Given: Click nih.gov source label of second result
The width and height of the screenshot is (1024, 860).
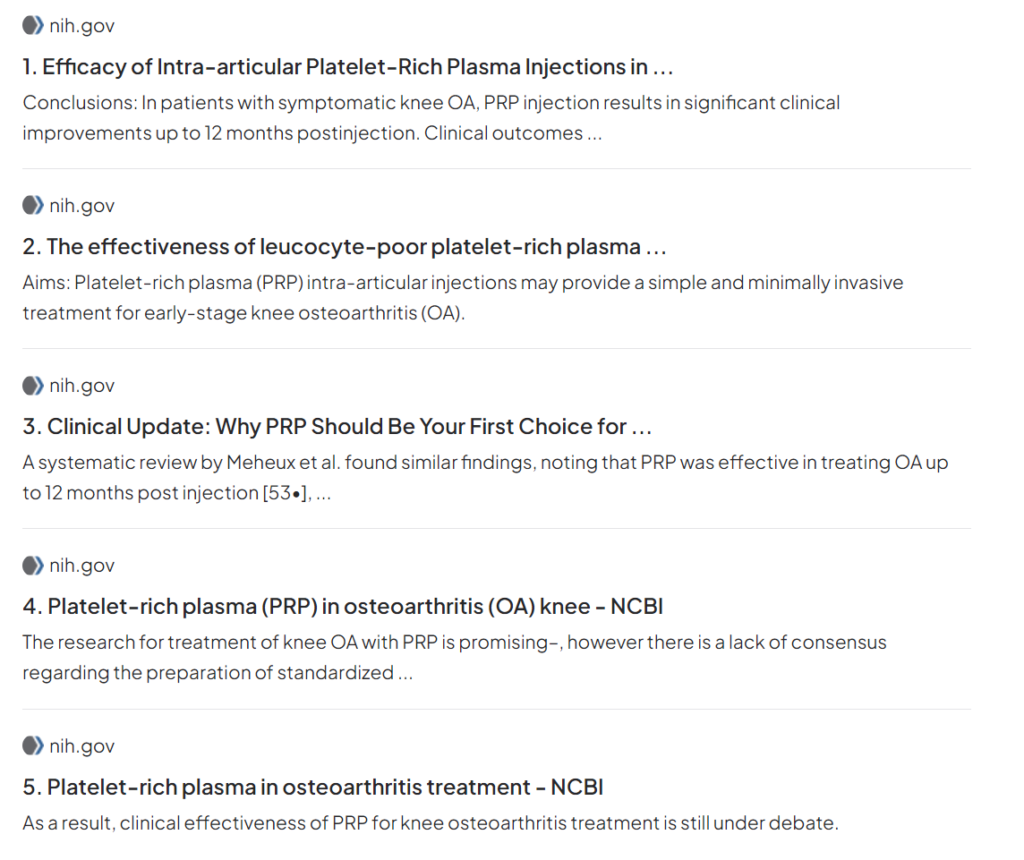Looking at the screenshot, I should pyautogui.click(x=82, y=206).
